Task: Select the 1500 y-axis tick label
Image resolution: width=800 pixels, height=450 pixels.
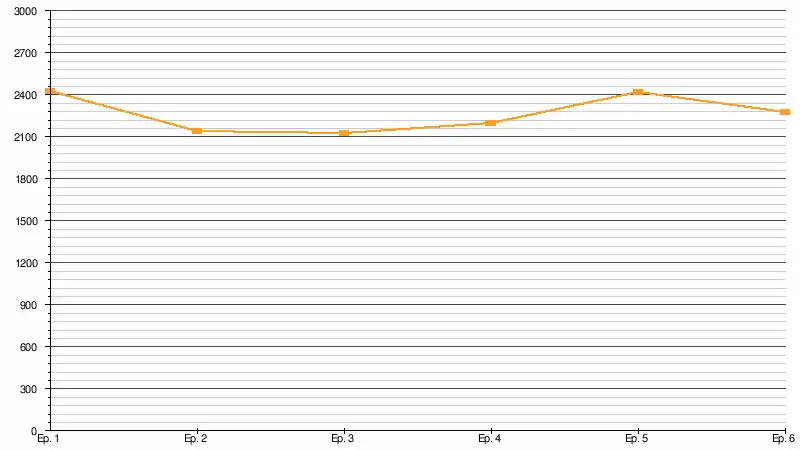Action: (x=26, y=221)
